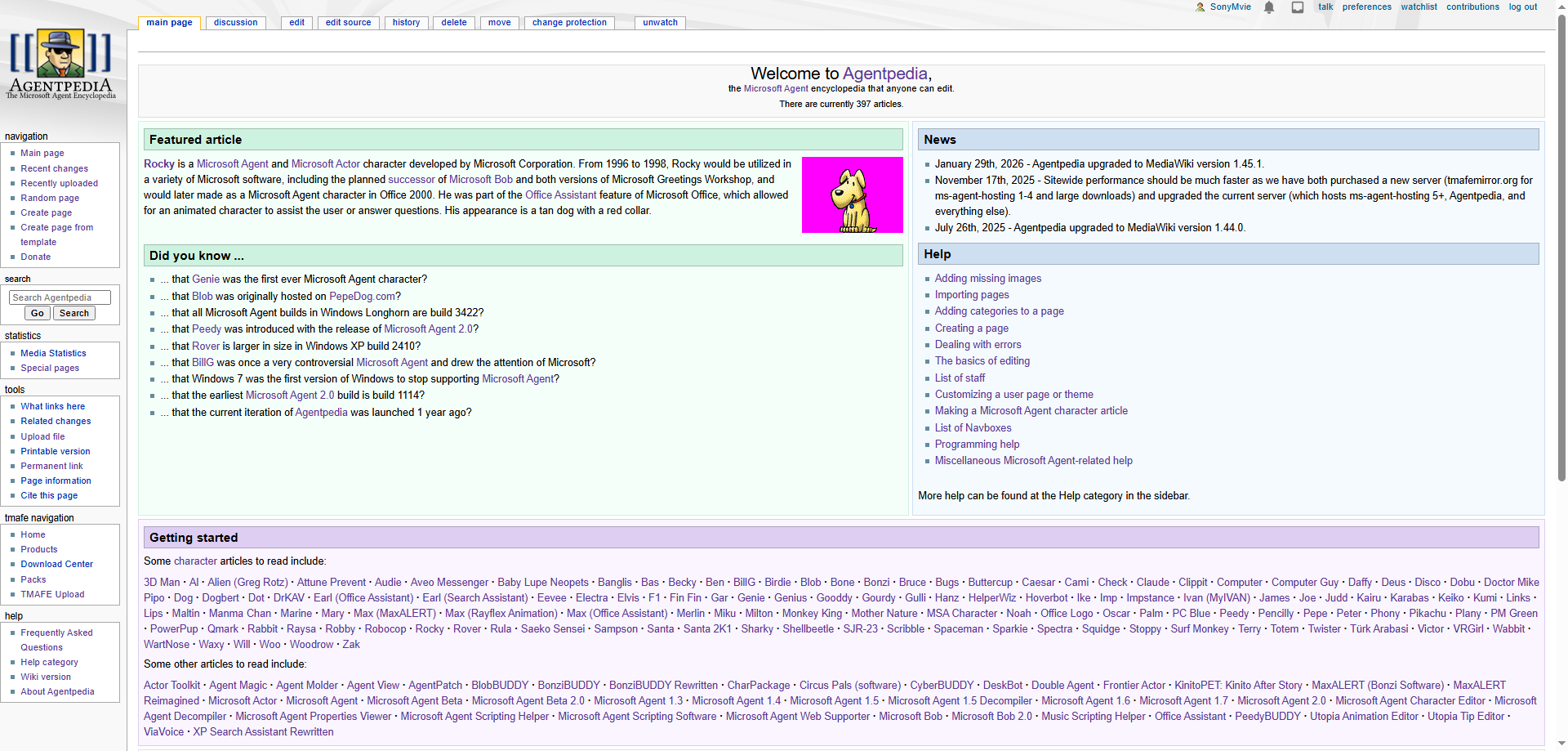Click the log out link
1568x751 pixels.
[x=1522, y=7]
